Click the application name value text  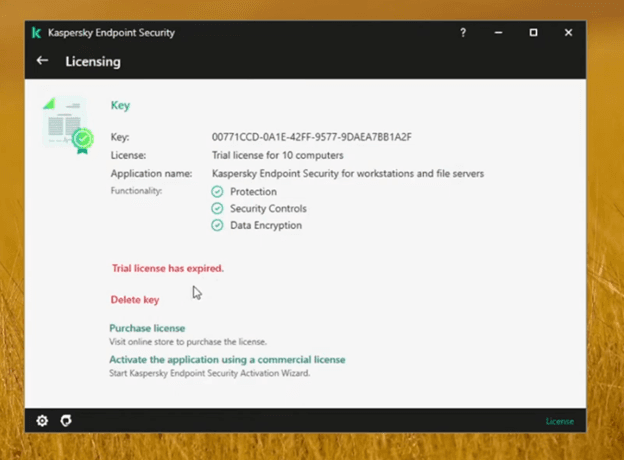(x=348, y=173)
